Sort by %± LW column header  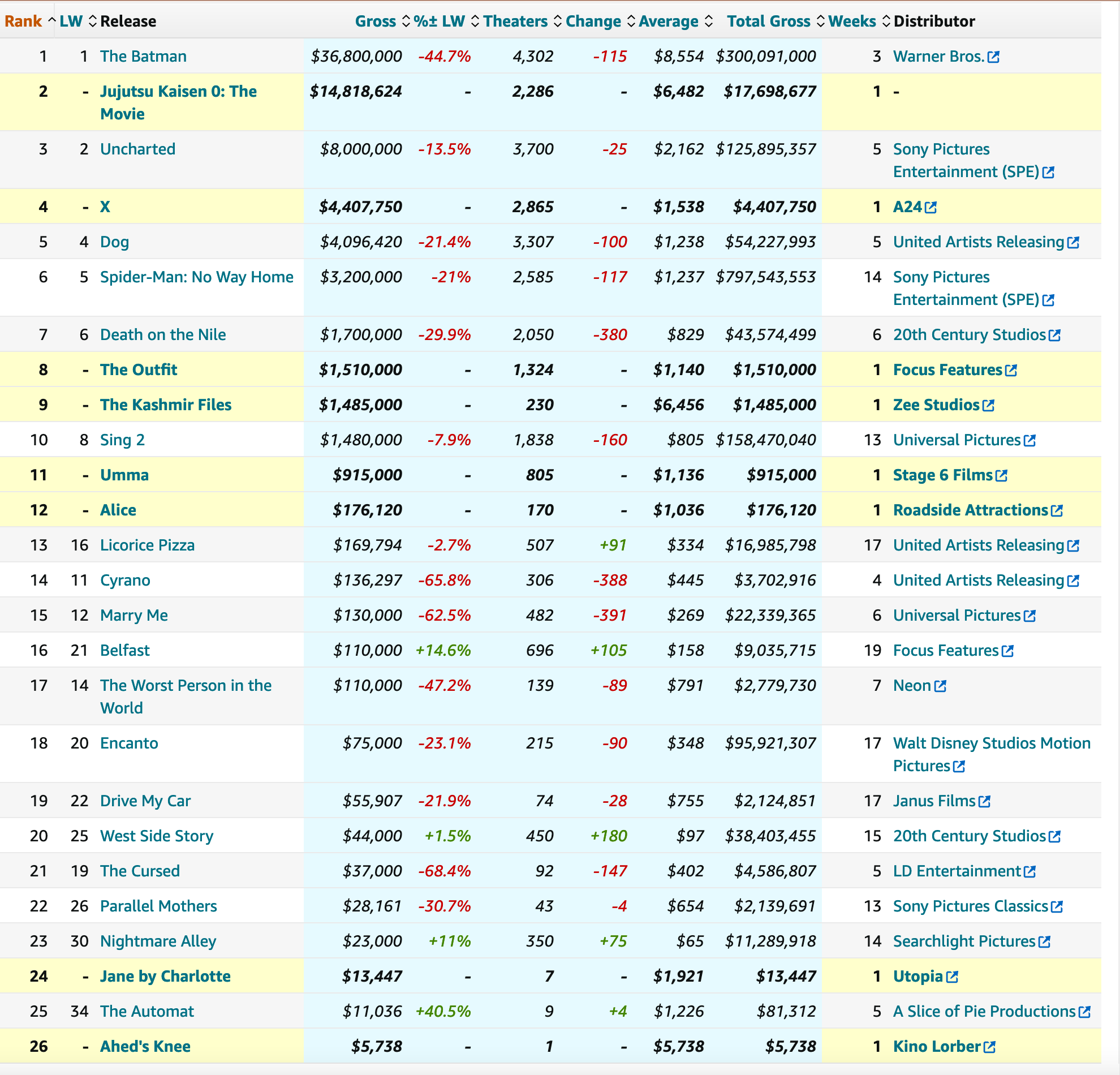point(446,21)
